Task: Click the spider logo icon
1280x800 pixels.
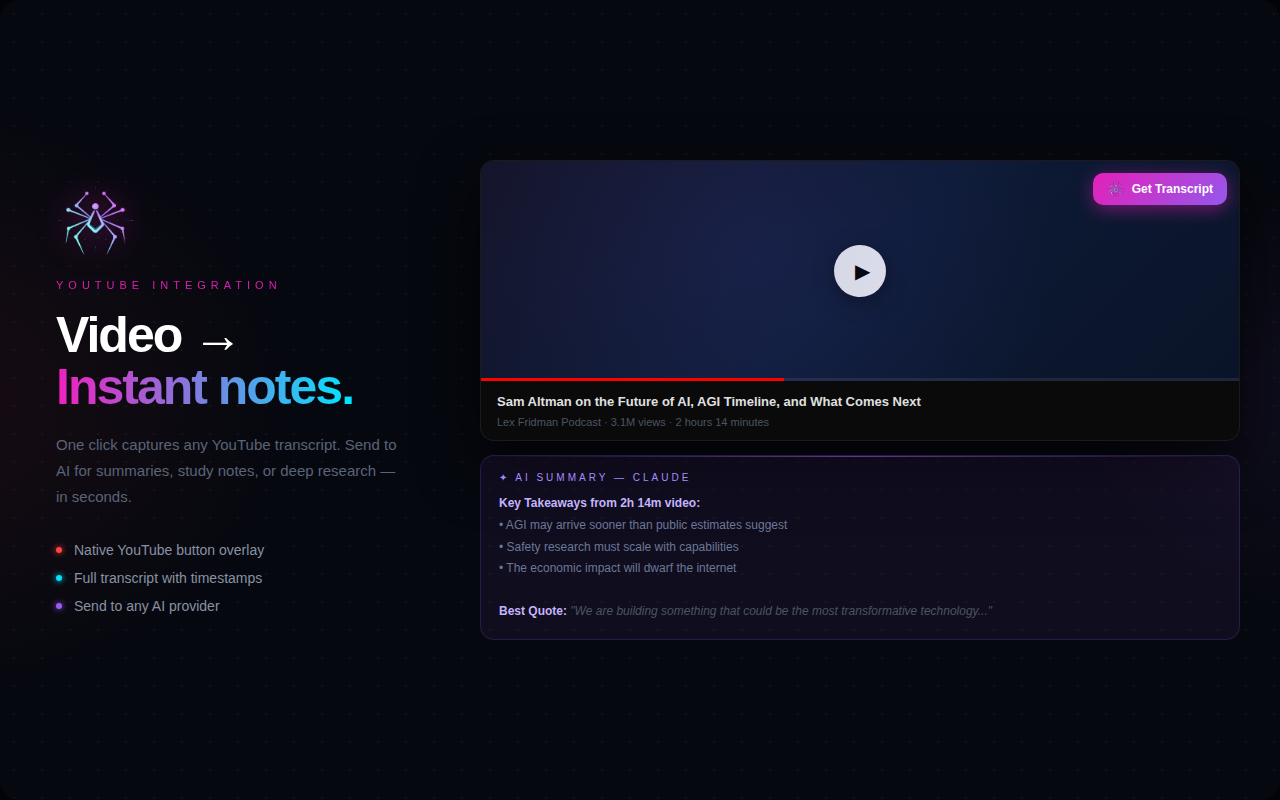Action: [x=95, y=221]
